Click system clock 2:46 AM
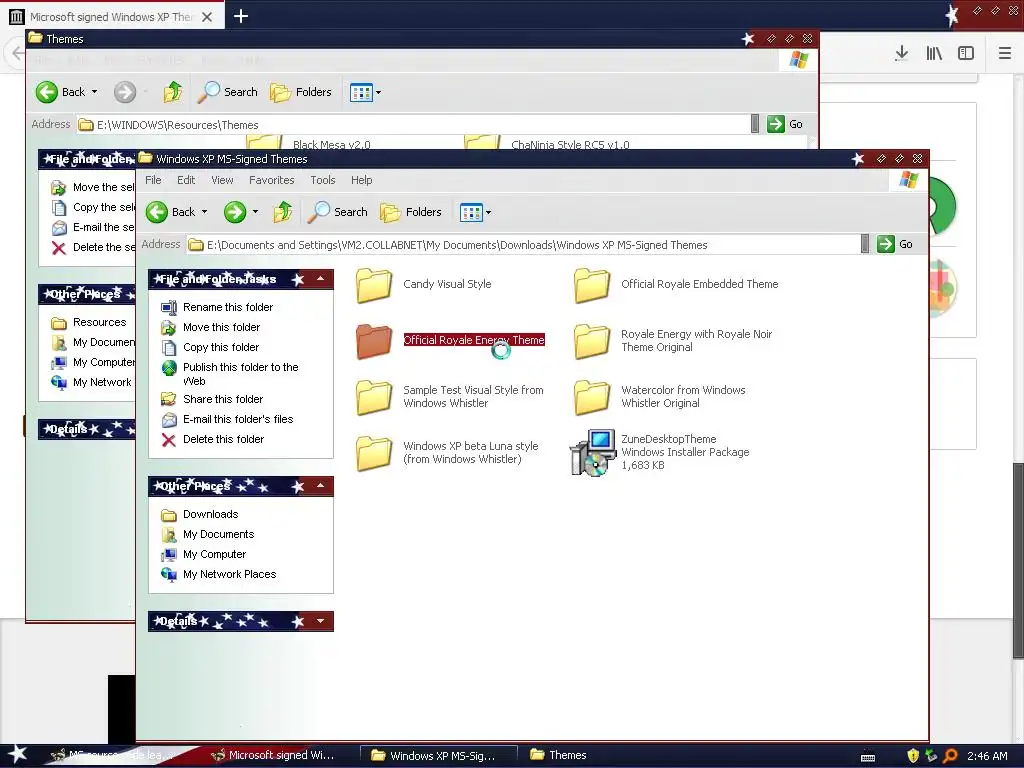The image size is (1024, 768). coord(987,756)
